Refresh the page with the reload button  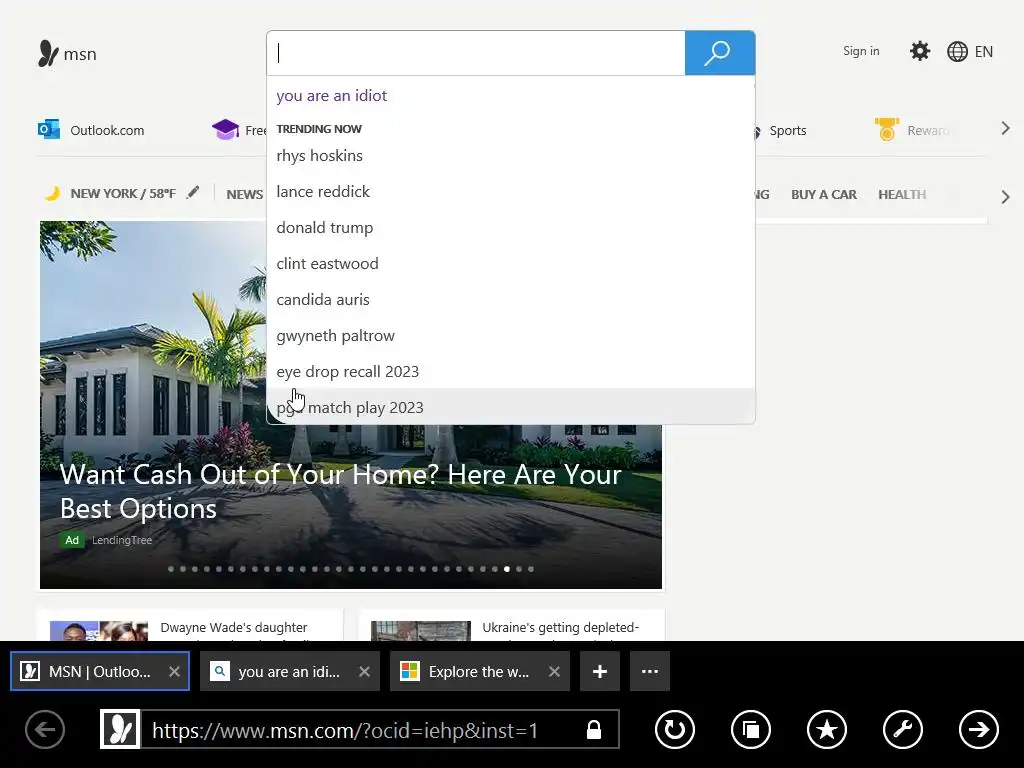(675, 729)
